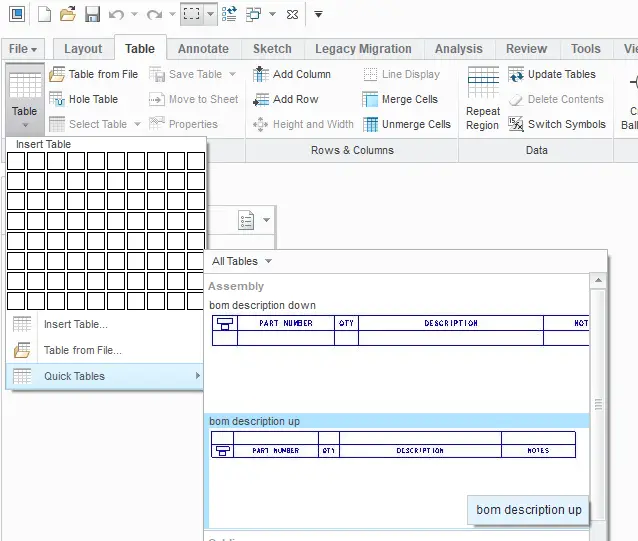Screen dimensions: 638x541
Task: Click the close window icon in quick access toolbar
Action: pyautogui.click(x=292, y=15)
